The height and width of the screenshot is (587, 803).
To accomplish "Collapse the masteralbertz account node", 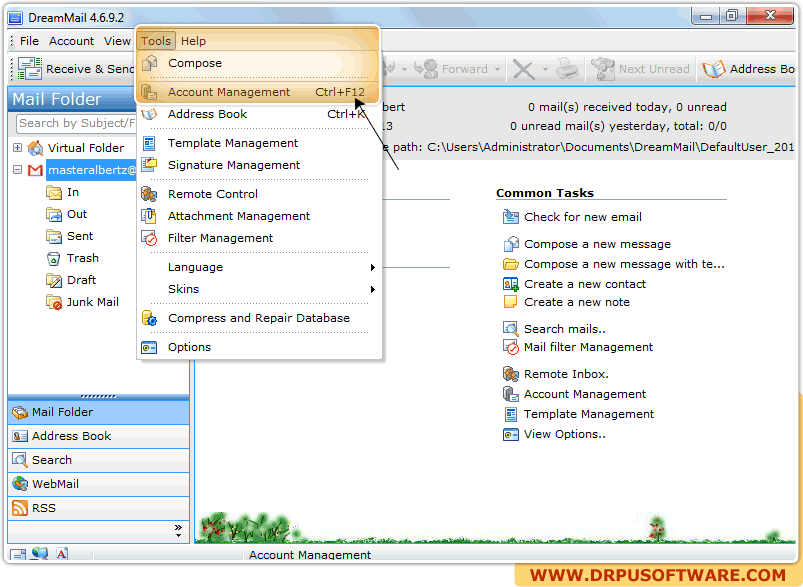I will point(17,170).
